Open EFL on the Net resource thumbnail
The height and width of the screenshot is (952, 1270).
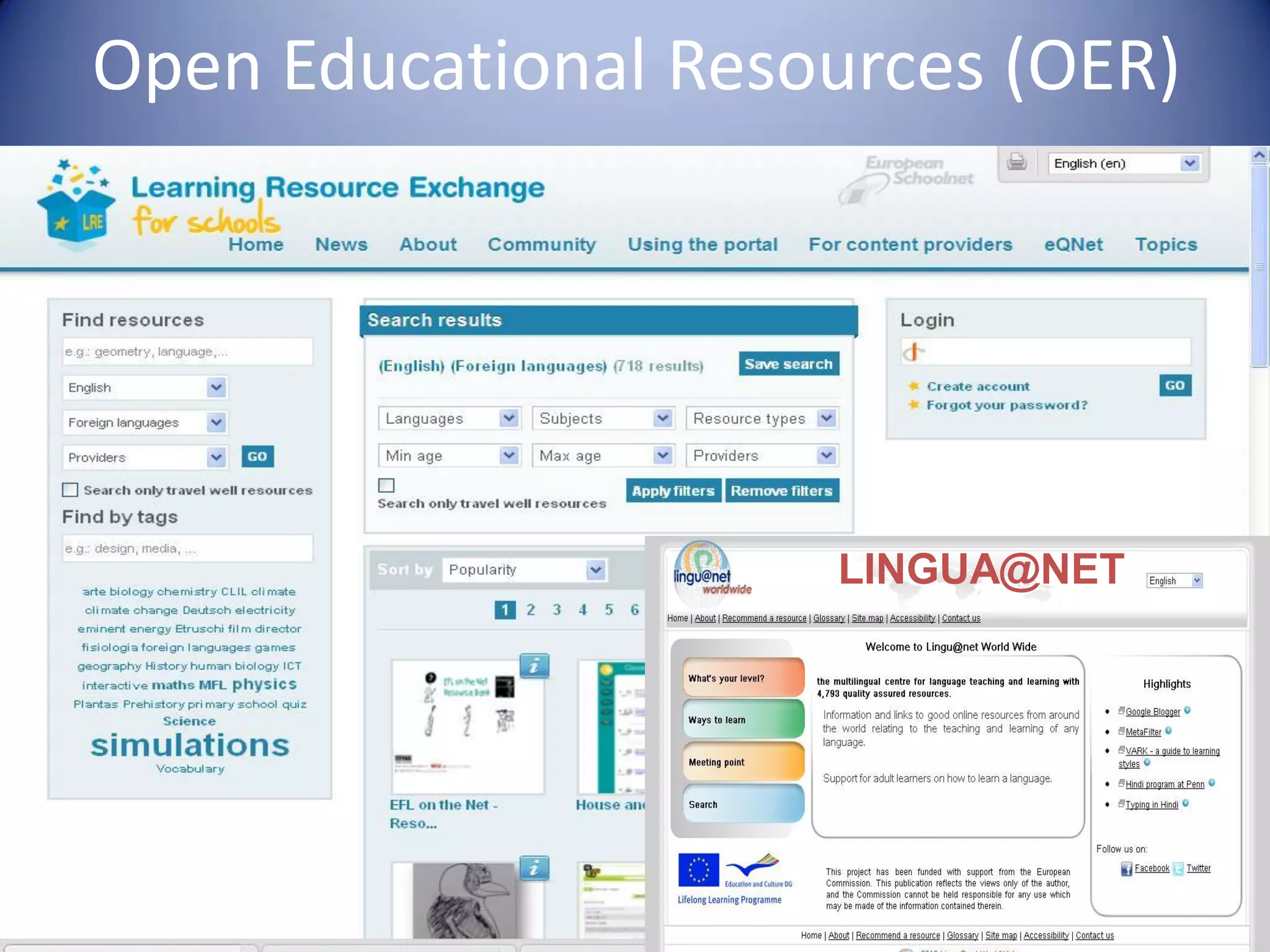click(468, 726)
